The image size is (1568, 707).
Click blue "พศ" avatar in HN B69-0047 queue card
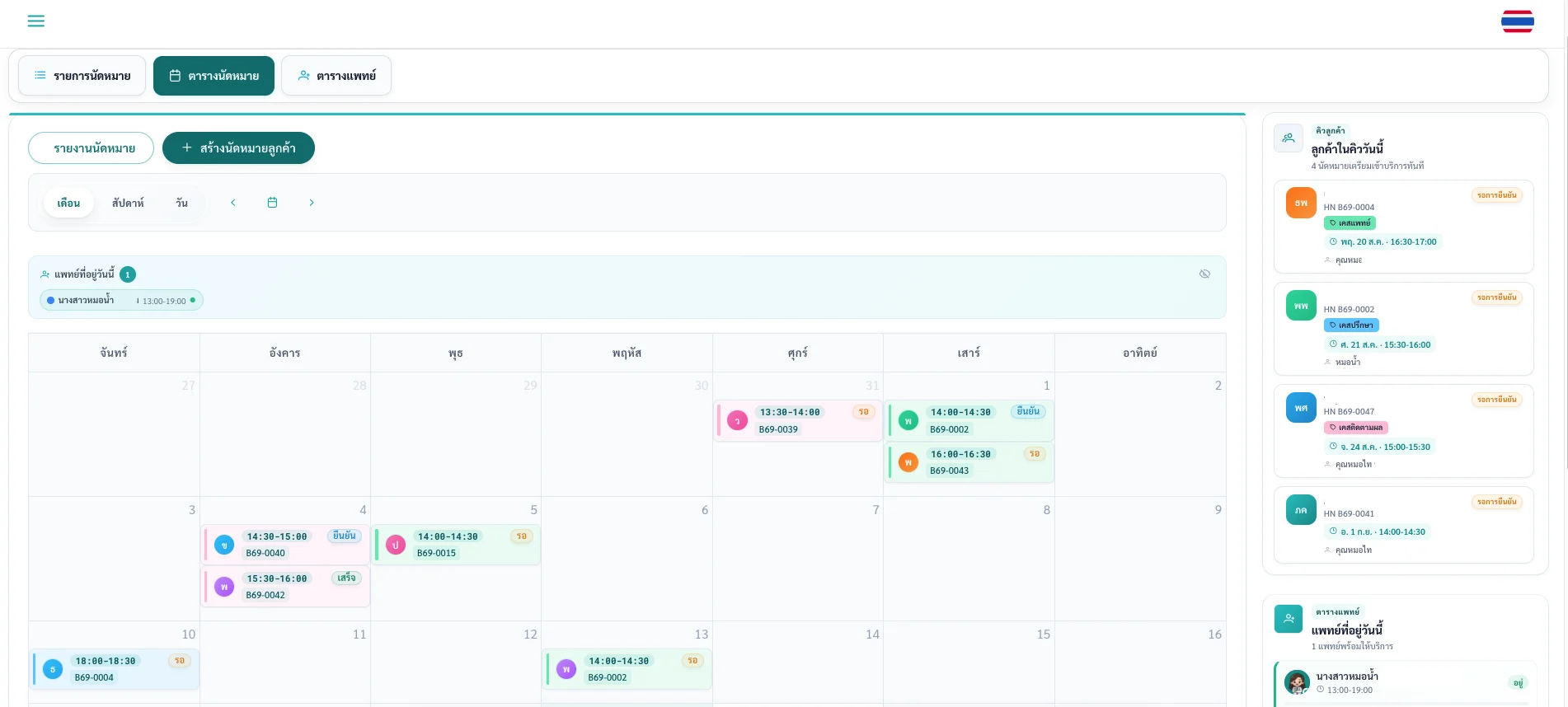pos(1301,408)
